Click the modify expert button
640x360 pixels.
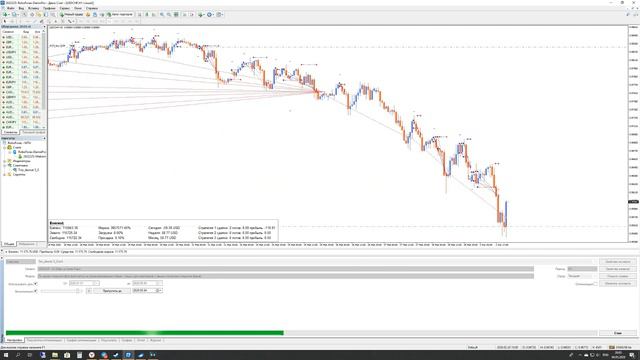click(x=618, y=284)
